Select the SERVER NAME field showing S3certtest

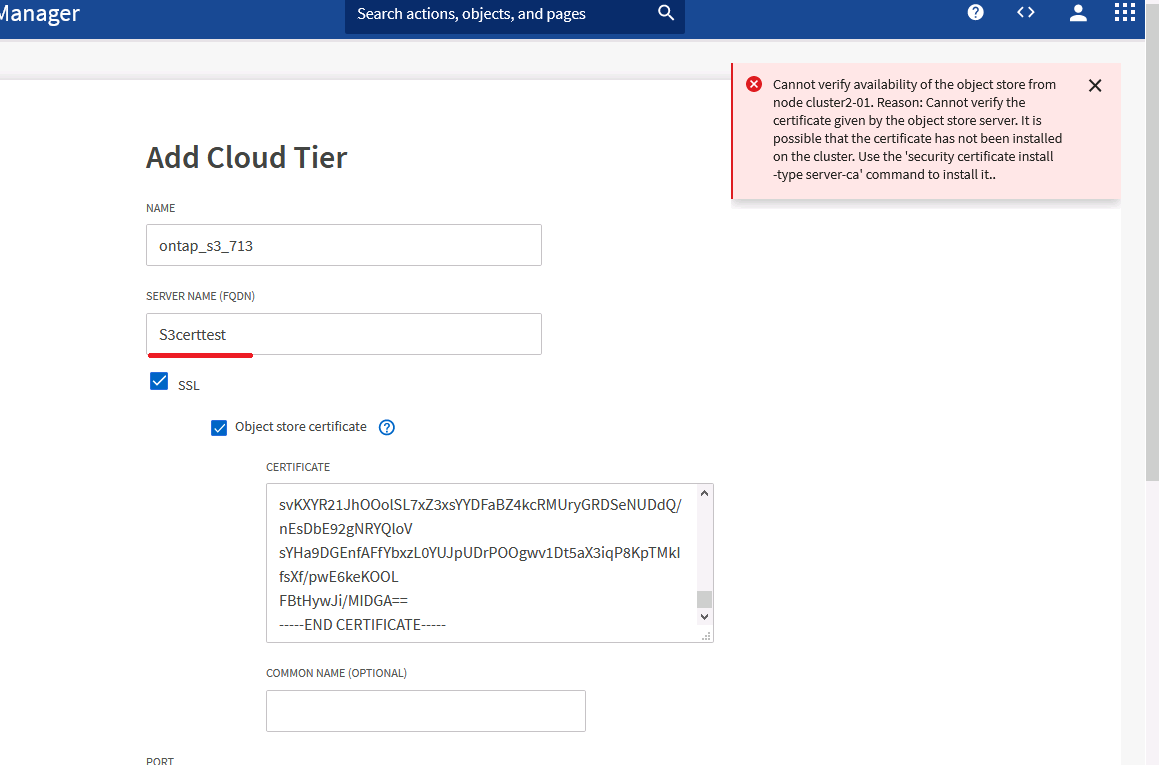(344, 334)
